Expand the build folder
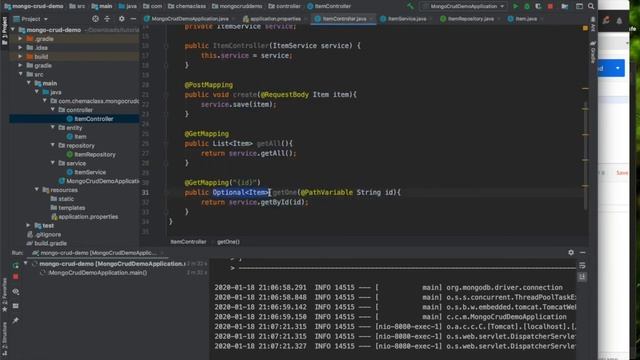The width and height of the screenshot is (640, 360). [20, 57]
